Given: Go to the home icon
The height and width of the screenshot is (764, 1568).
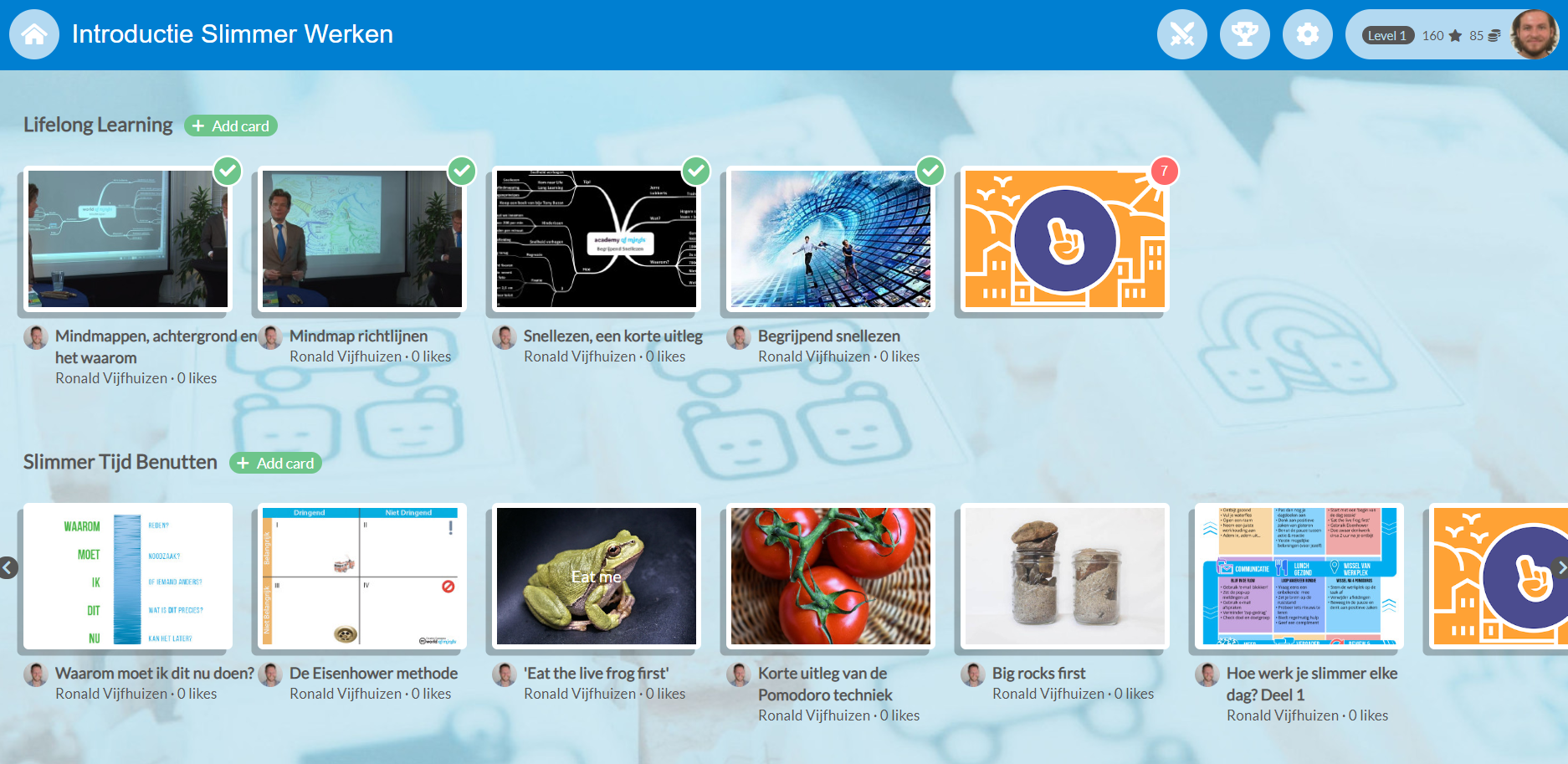Looking at the screenshot, I should point(34,34).
